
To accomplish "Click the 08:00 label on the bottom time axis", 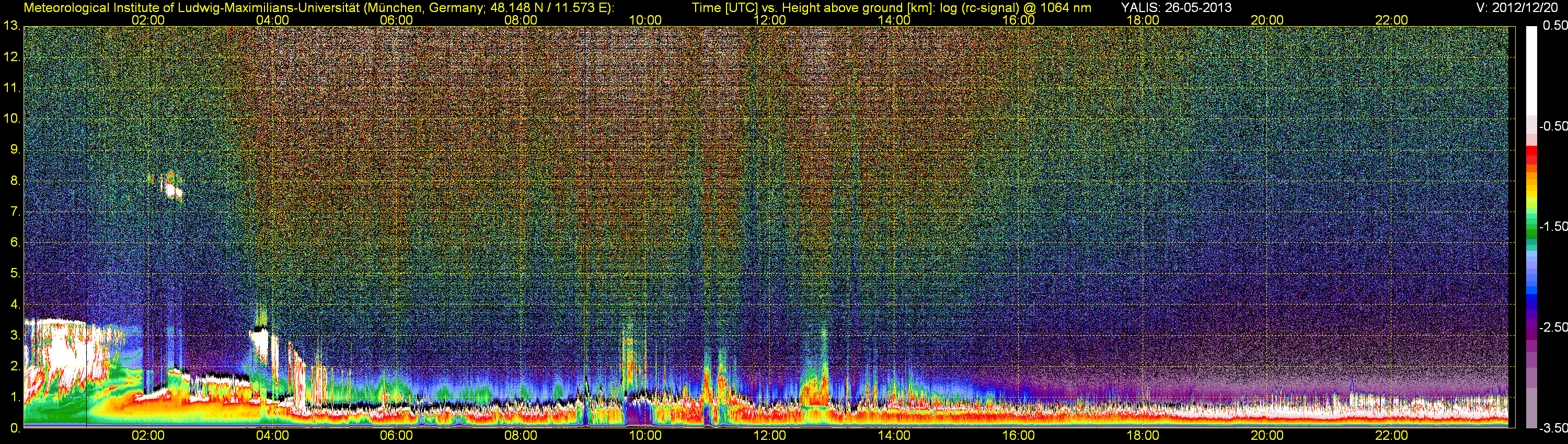I will click(521, 436).
